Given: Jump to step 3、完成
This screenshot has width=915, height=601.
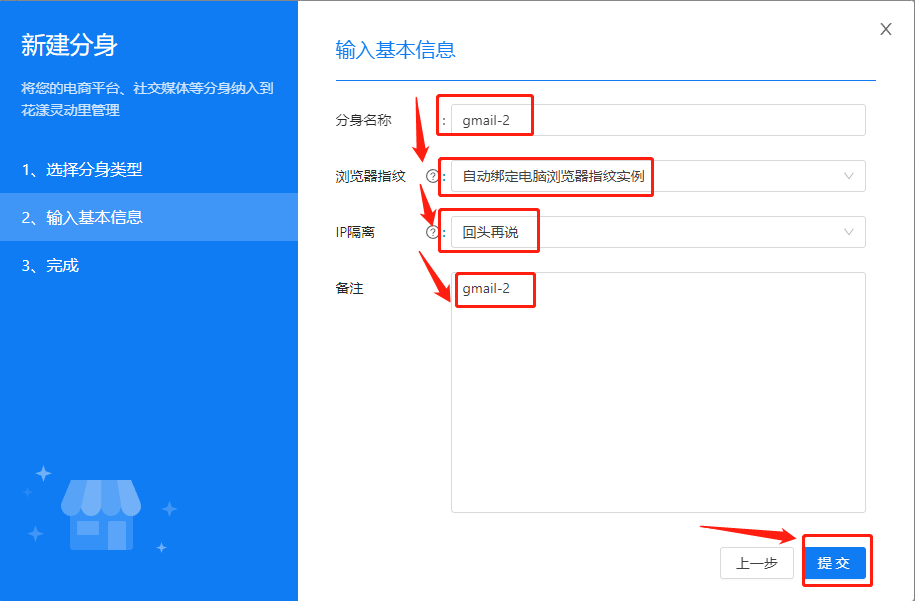Looking at the screenshot, I should click(x=50, y=265).
